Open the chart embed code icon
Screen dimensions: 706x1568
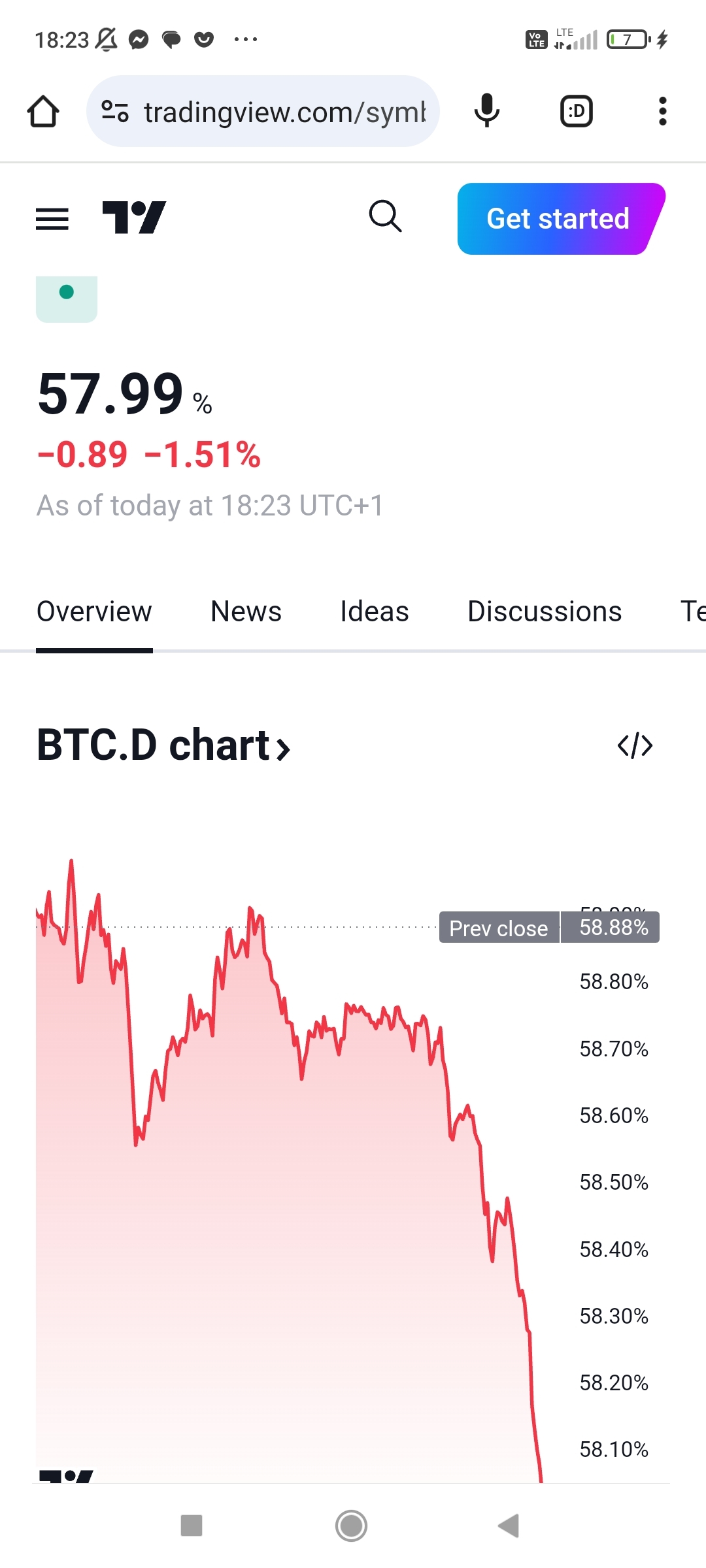tap(635, 745)
